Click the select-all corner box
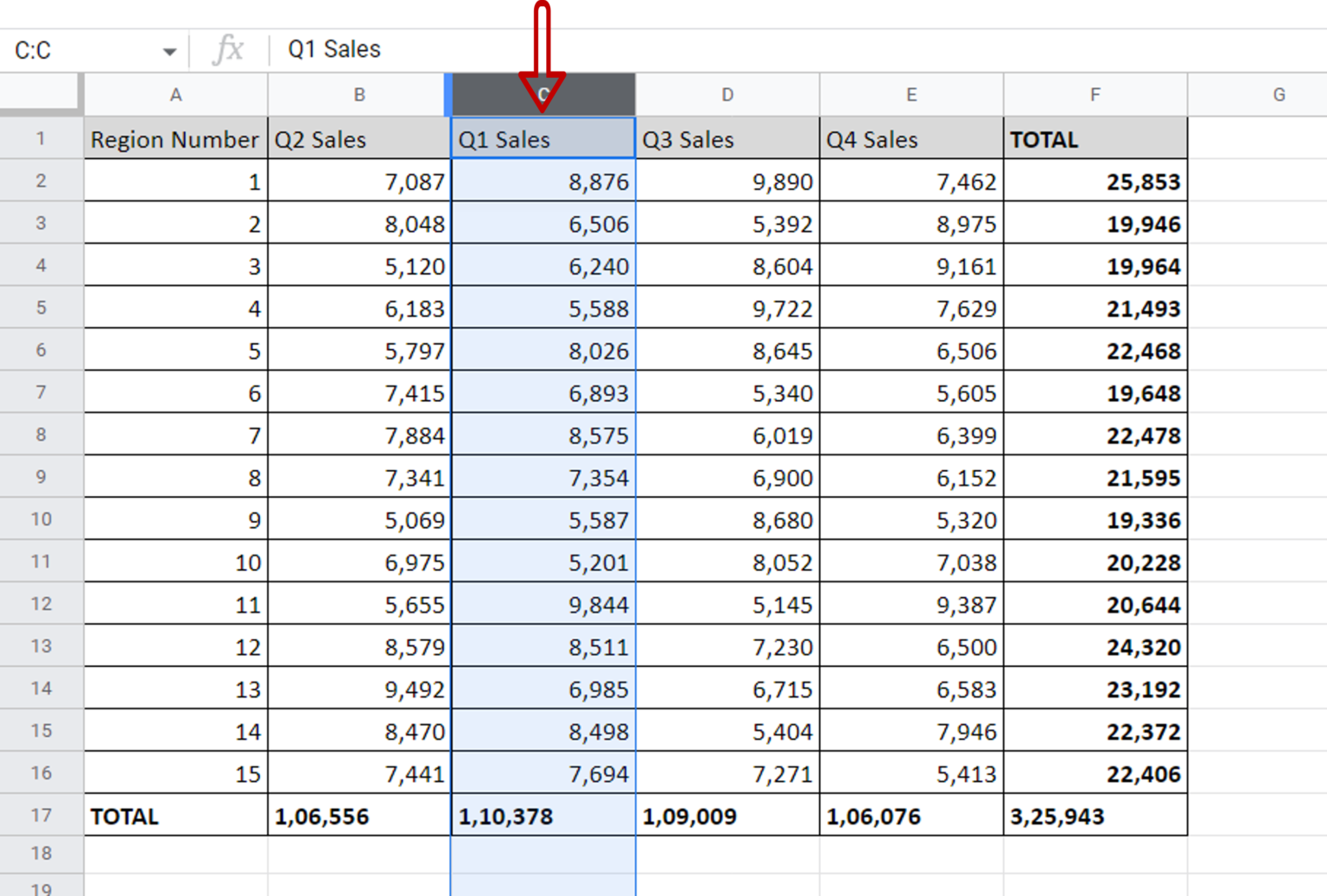The width and height of the screenshot is (1327, 896). (40, 94)
